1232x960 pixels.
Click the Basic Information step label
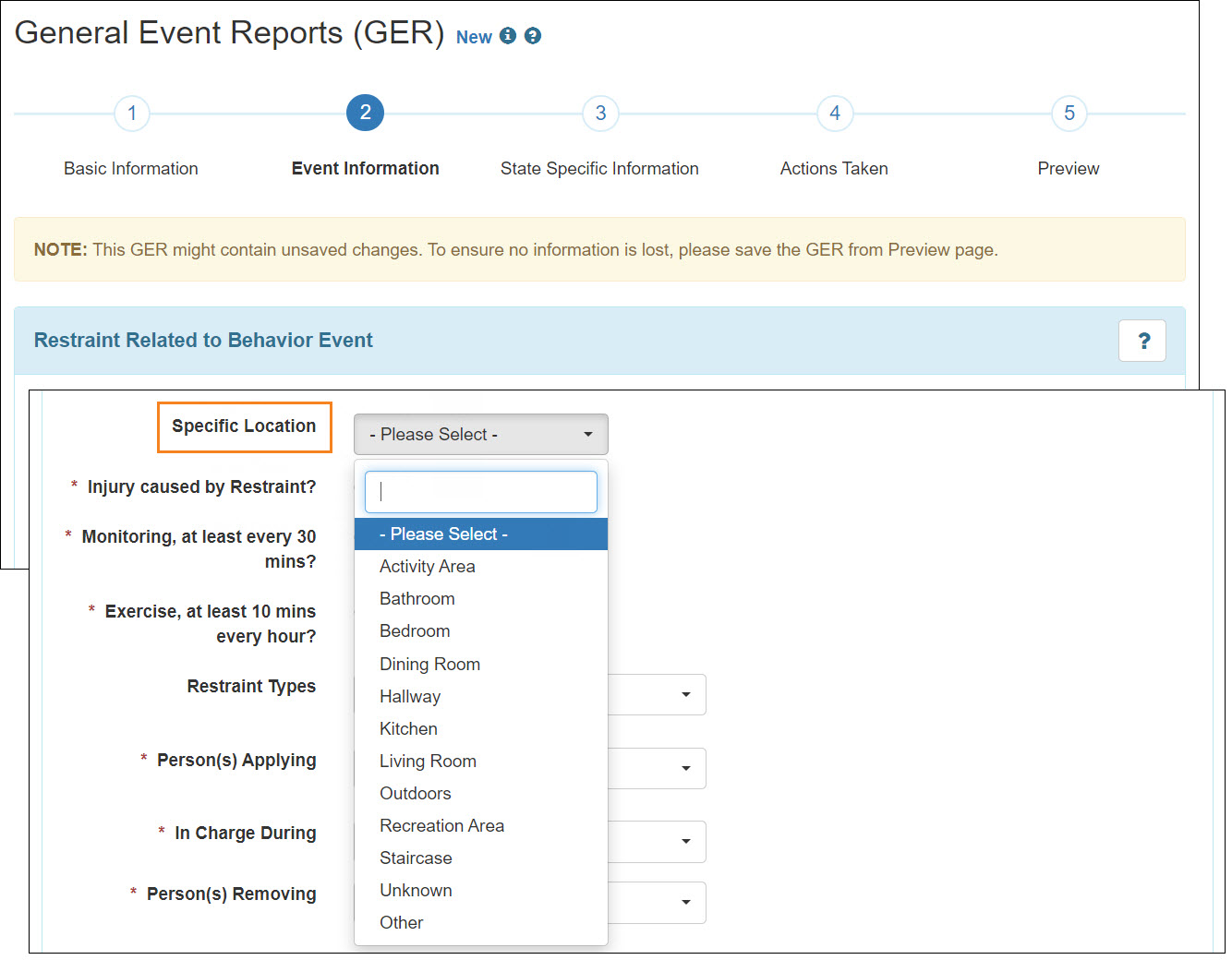click(131, 169)
